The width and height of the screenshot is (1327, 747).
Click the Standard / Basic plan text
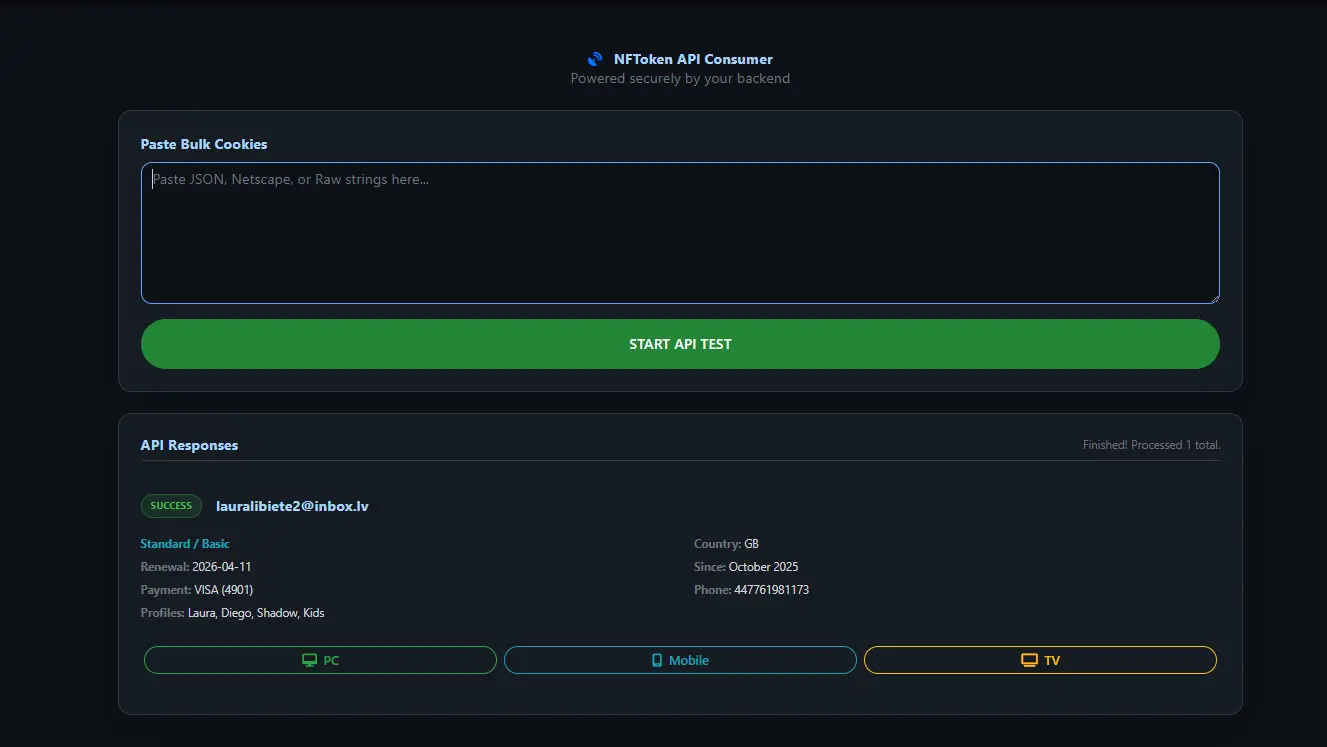click(x=185, y=544)
